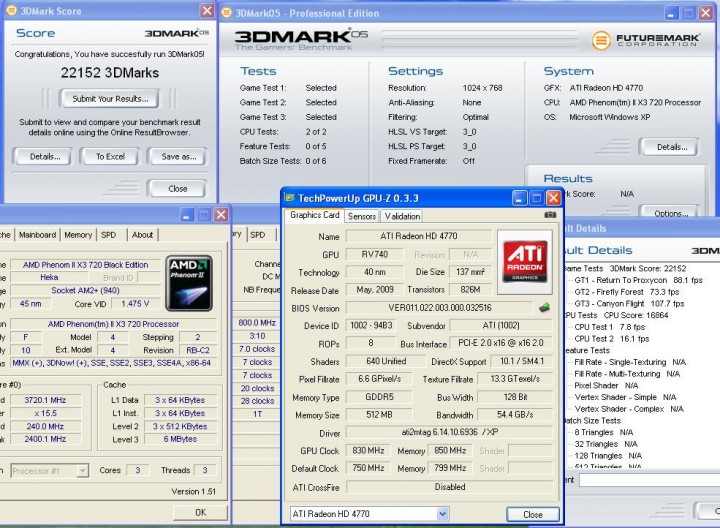Click CPU-Z core speed 3720.1 MHz value
Image resolution: width=720 pixels, height=528 pixels.
click(45, 400)
